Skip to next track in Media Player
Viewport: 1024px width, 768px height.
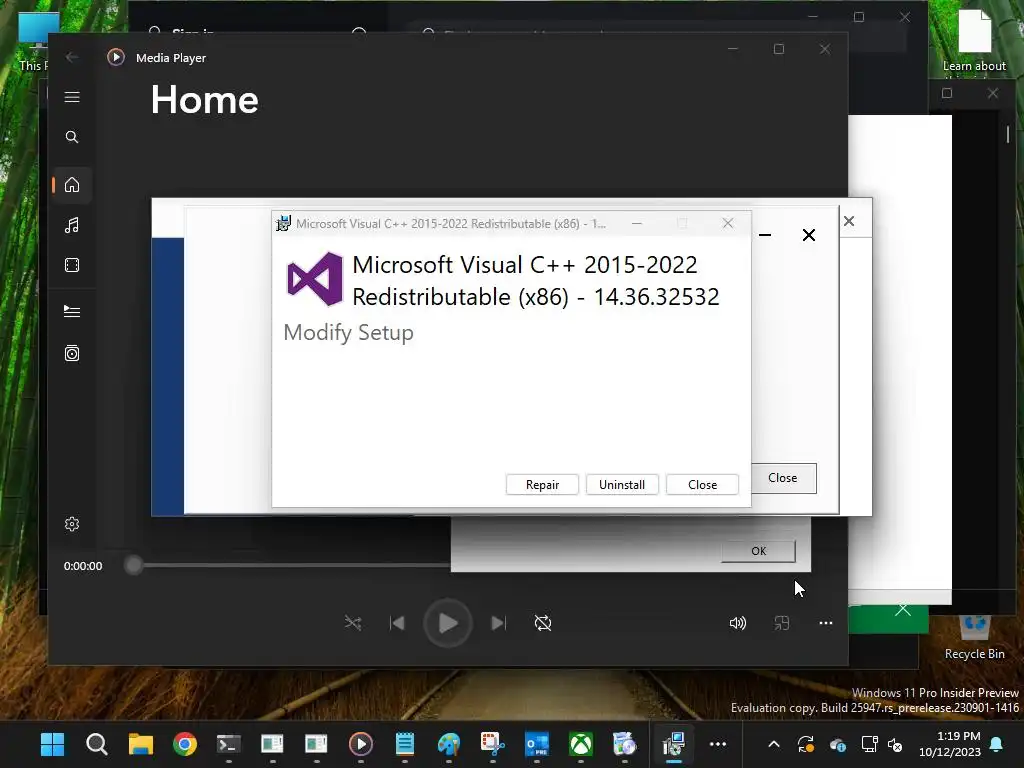click(498, 623)
